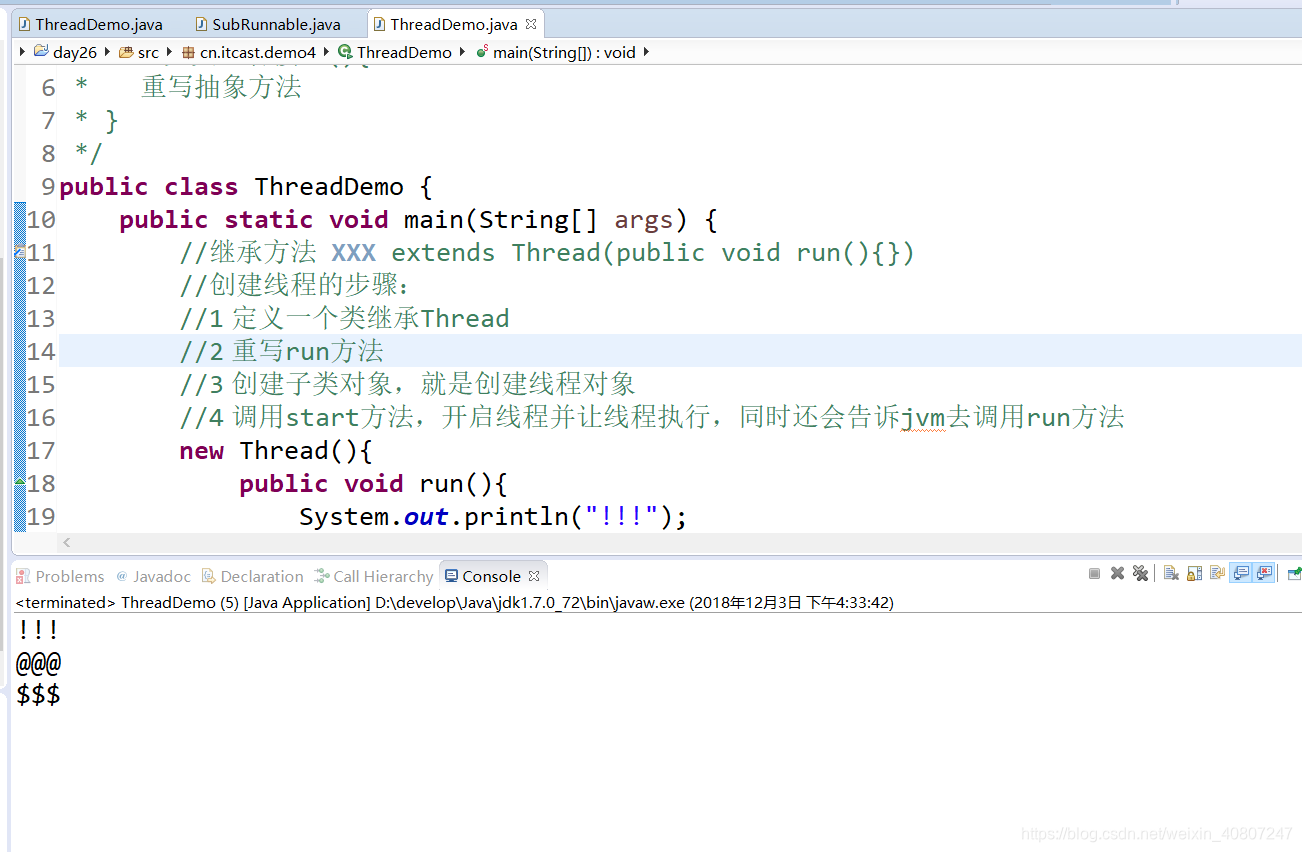
Task: Click the disabled Terminate button in the Console toolbar
Action: pyautogui.click(x=1094, y=573)
